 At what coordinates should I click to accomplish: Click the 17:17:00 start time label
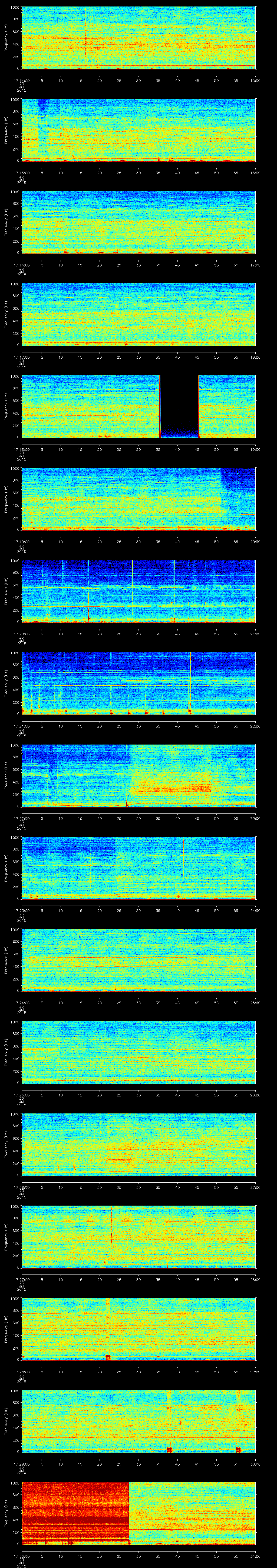(x=21, y=357)
